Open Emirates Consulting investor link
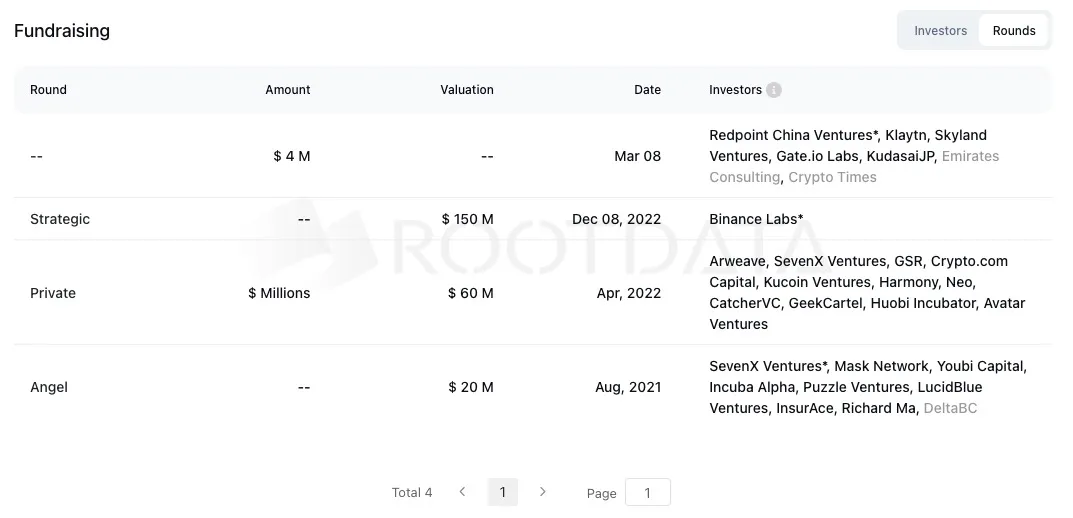Viewport: 1073px width, 518px height. 970,156
